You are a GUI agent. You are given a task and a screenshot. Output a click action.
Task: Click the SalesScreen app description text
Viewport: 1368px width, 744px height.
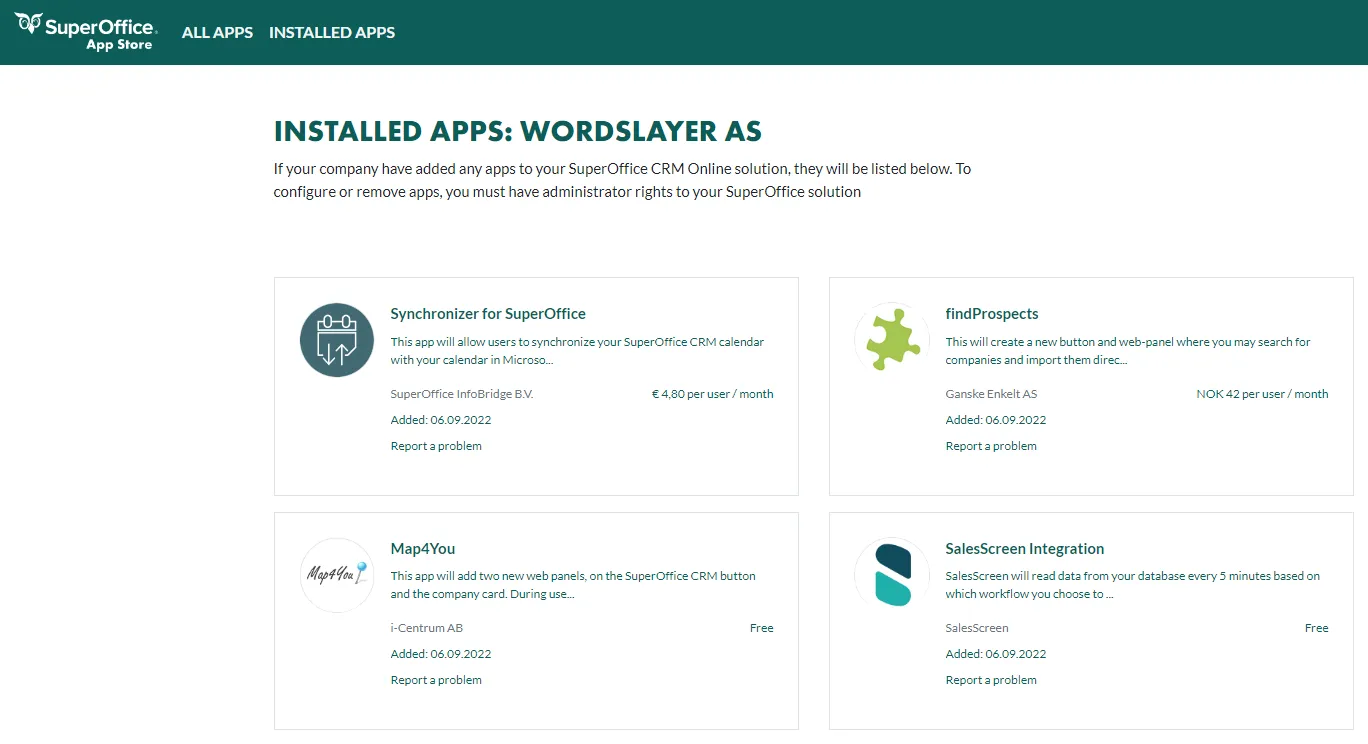click(x=1131, y=585)
